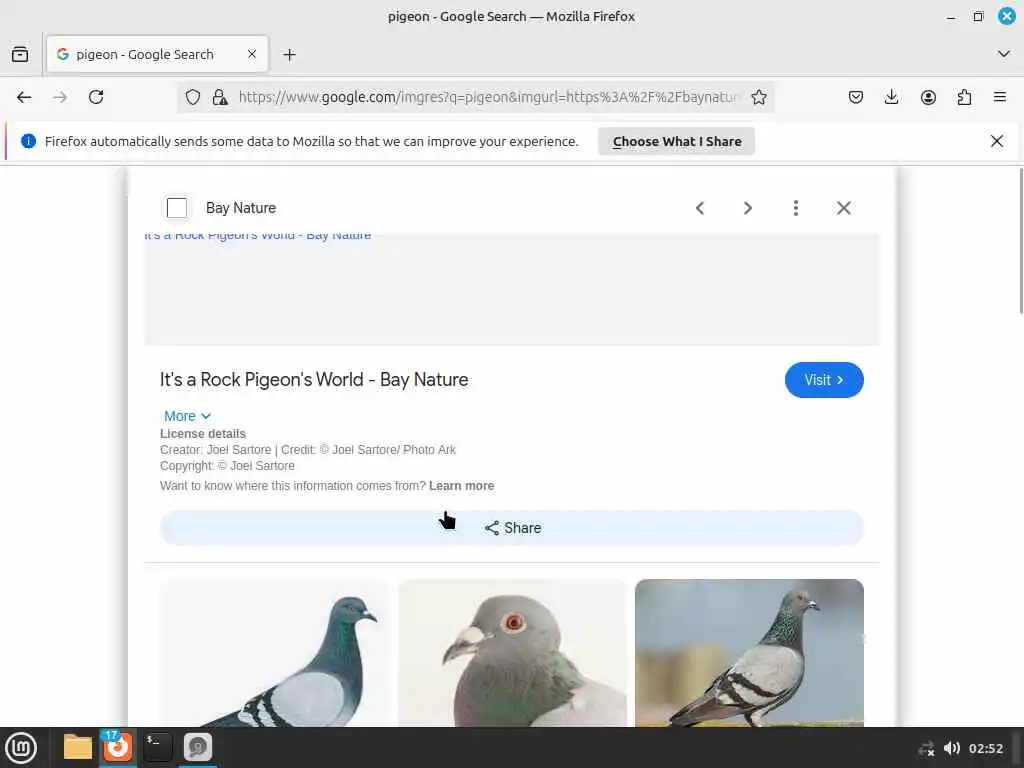The image size is (1024, 768).
Task: Dismiss the Firefox data notification bar
Action: 997,141
